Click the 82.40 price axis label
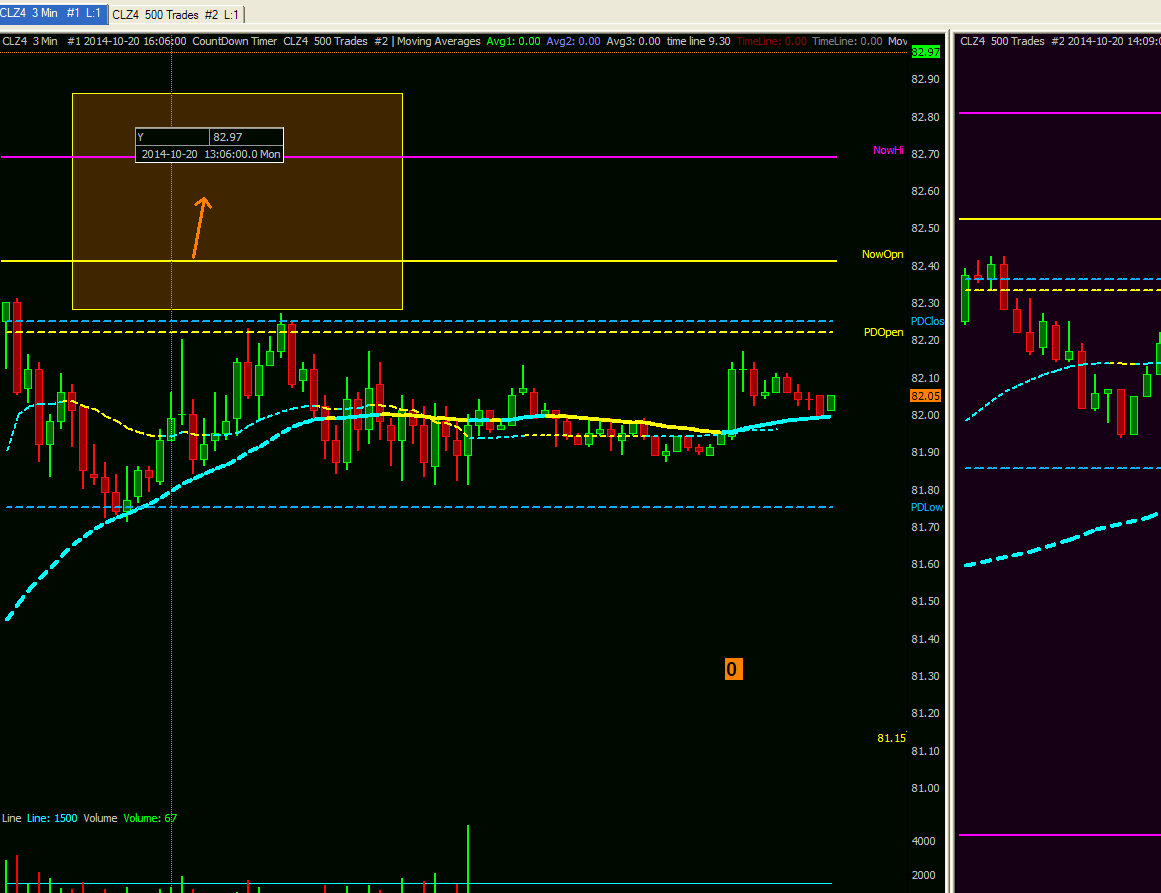Screen dimensions: 1161x893 [925, 266]
